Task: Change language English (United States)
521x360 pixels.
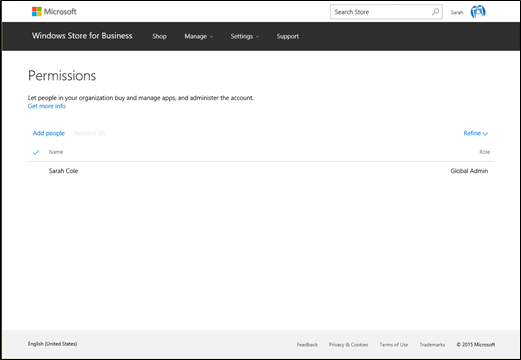Action: tap(52, 344)
